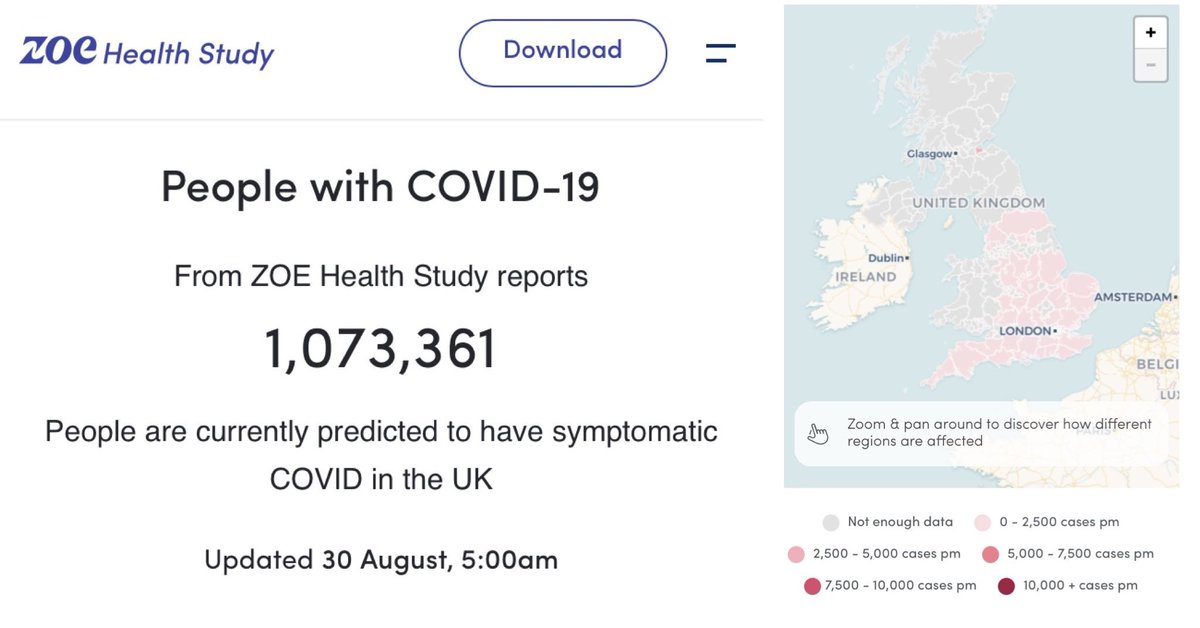Select the 0 - 2,500 cases legend dot
This screenshot has height=628, width=1200.
tap(982, 522)
